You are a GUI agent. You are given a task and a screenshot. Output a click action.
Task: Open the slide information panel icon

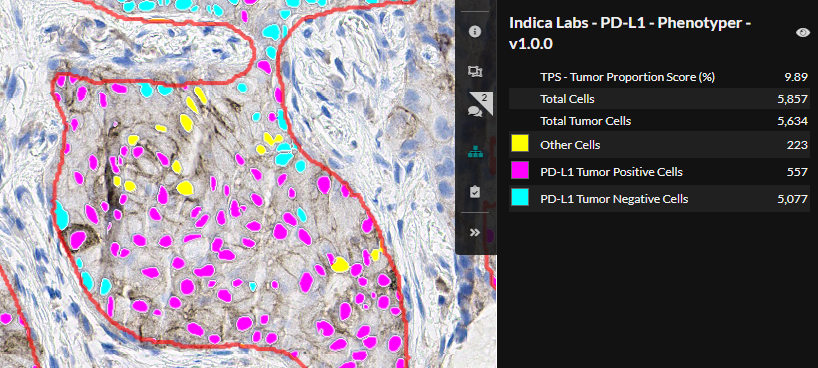tap(474, 32)
